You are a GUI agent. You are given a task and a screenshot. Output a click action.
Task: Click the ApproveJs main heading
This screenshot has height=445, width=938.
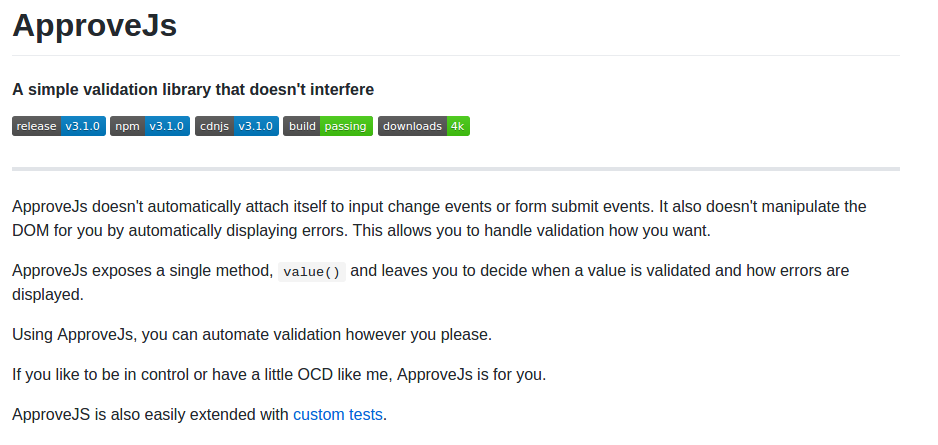(94, 26)
